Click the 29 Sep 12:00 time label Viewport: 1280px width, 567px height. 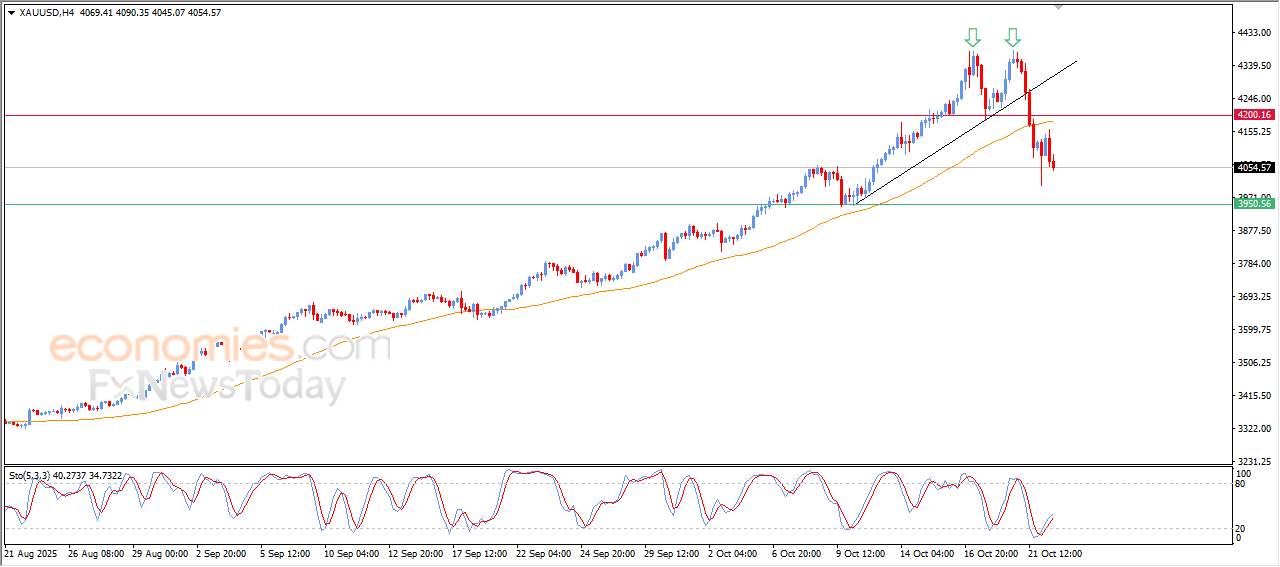pos(669,553)
